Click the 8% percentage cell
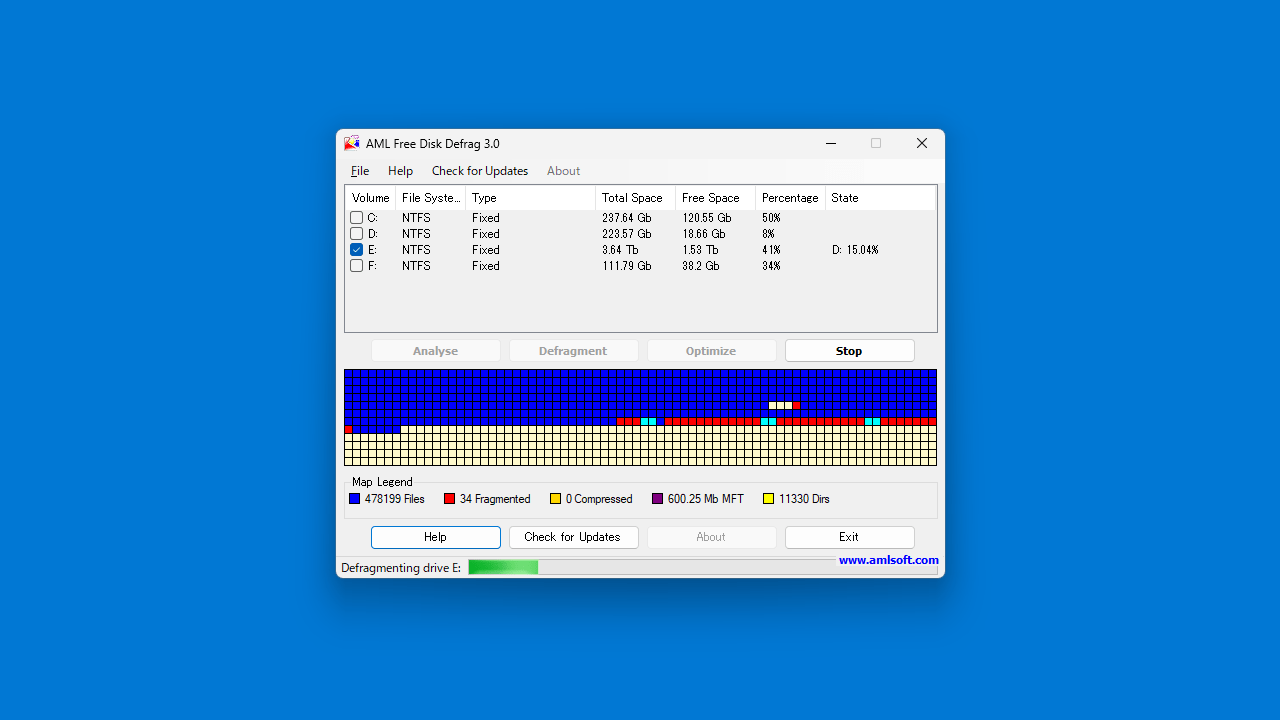1280x720 pixels. (x=768, y=234)
